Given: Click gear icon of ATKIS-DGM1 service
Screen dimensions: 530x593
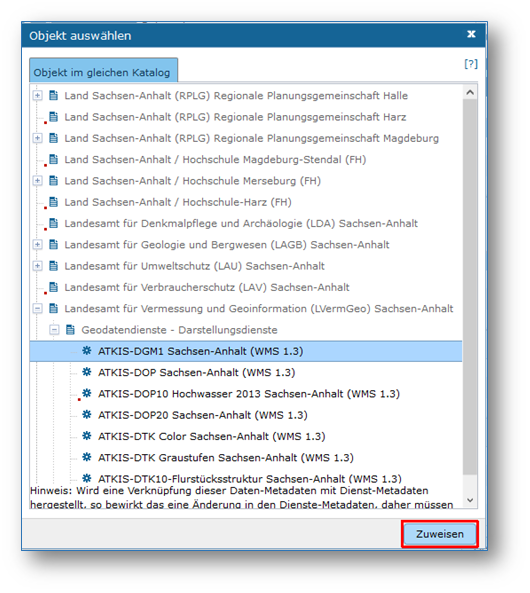Looking at the screenshot, I should click(87, 351).
